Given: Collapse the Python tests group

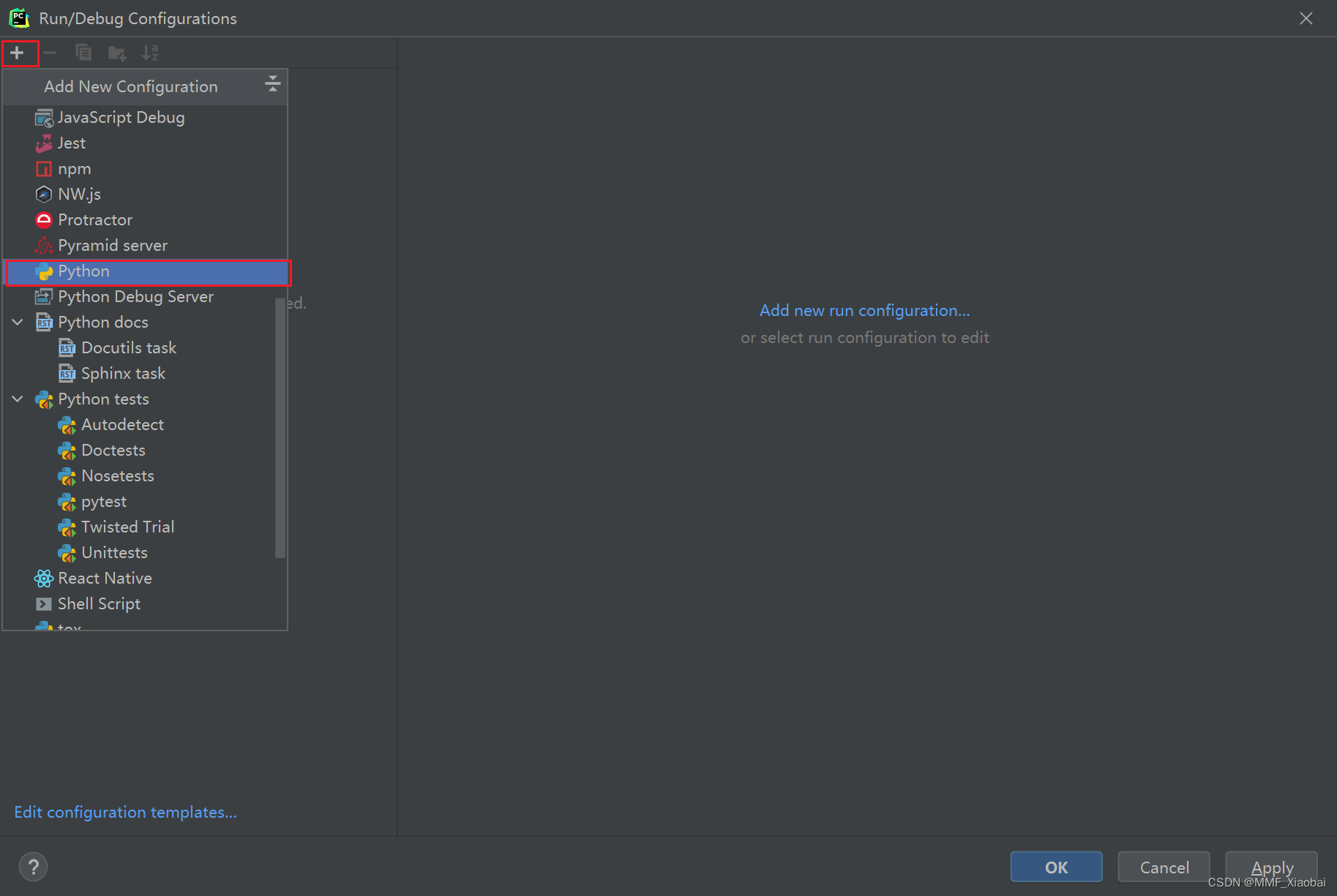Looking at the screenshot, I should [x=18, y=399].
